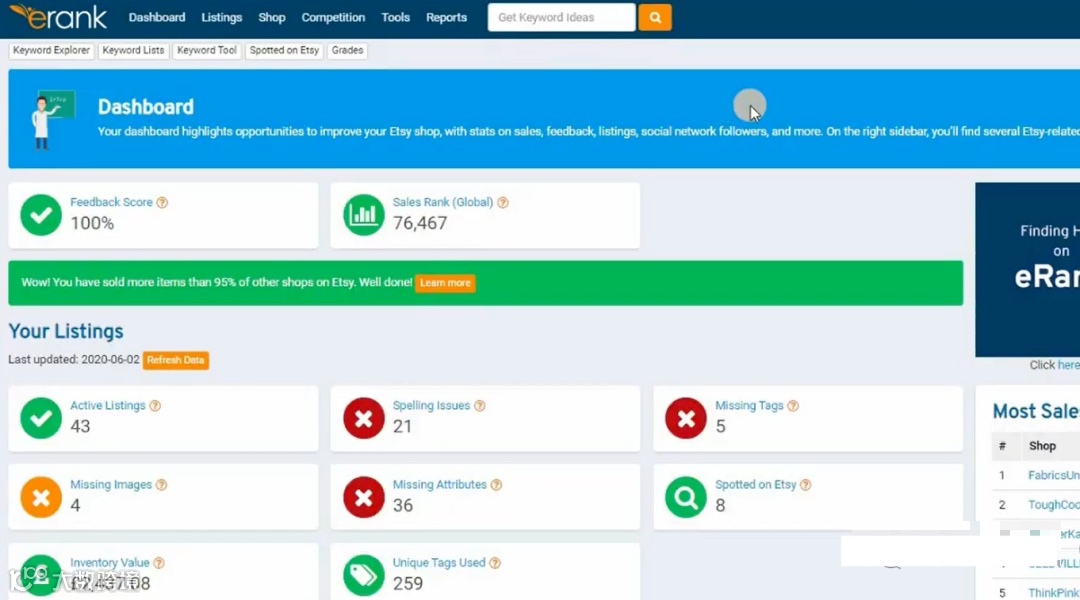Screen dimensions: 1080x600
Task: Open the Missing Attributes link
Action: pos(439,485)
